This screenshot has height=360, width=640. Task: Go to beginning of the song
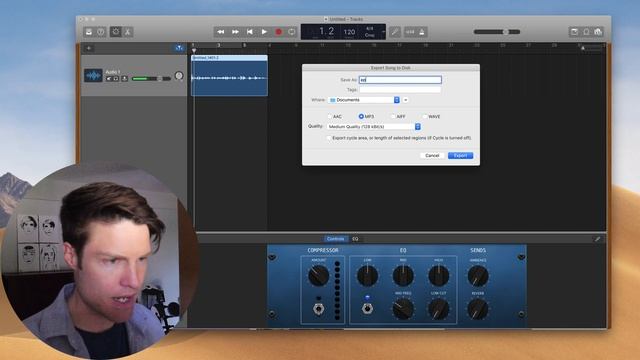click(250, 32)
